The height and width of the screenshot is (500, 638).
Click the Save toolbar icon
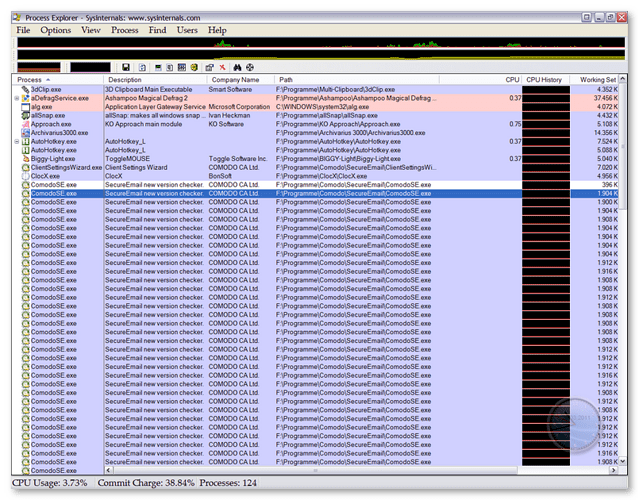point(126,68)
